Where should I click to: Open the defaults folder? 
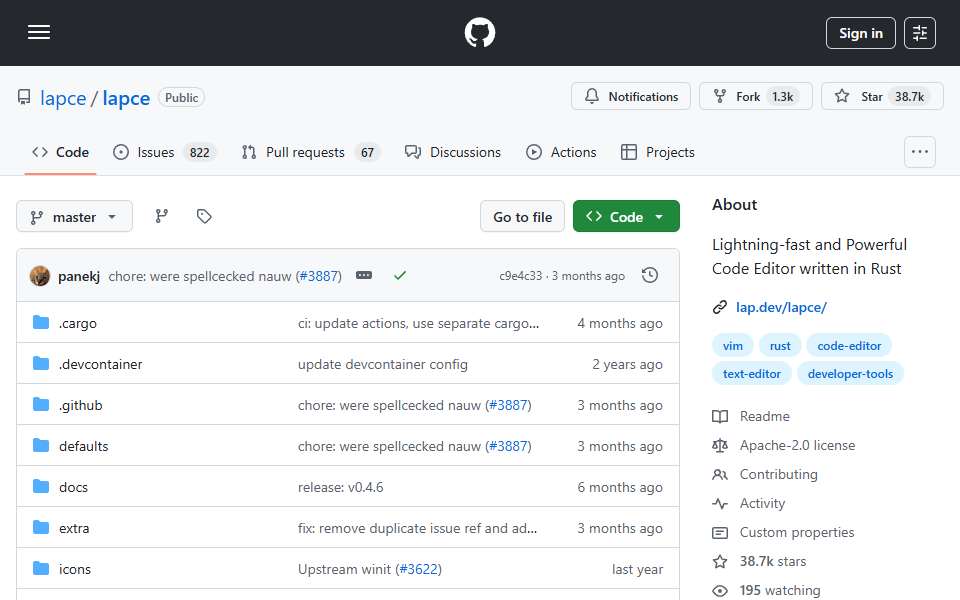click(x=83, y=446)
